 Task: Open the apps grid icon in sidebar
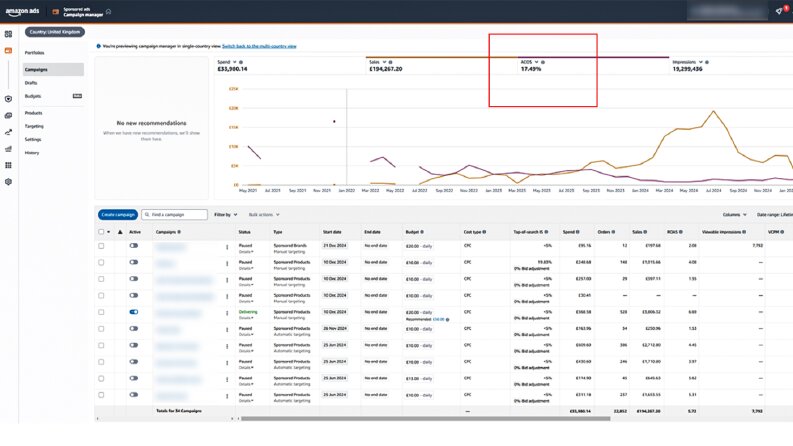tap(8, 165)
